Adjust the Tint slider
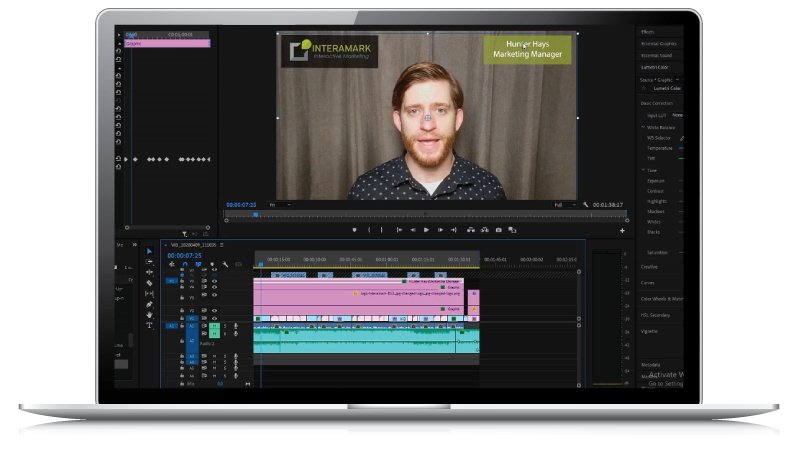 point(681,159)
